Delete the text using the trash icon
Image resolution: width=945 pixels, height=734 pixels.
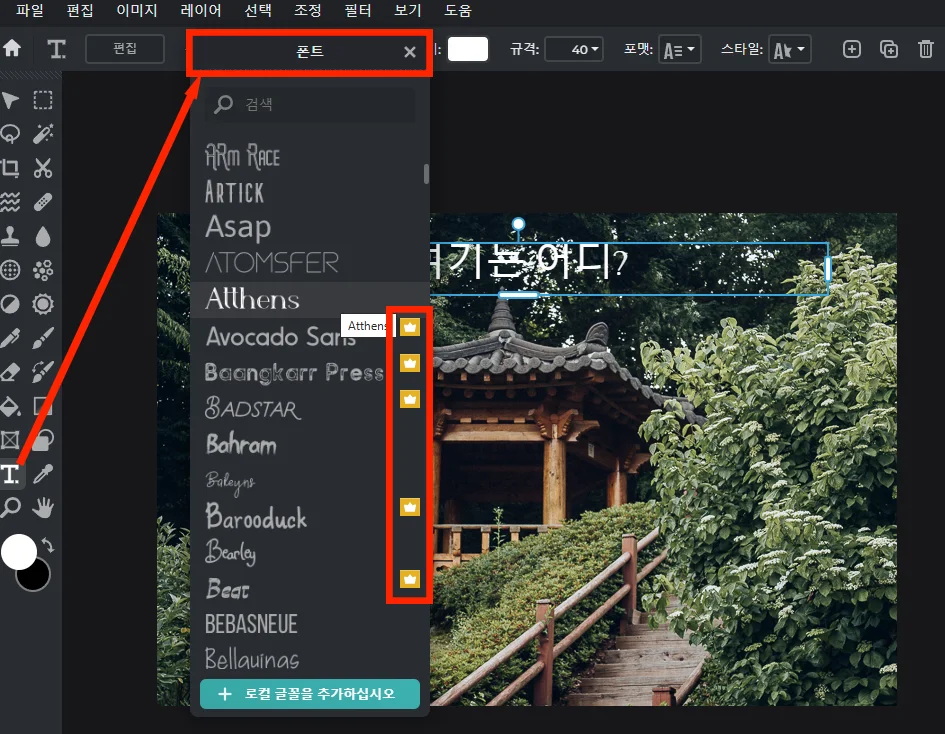click(x=925, y=48)
